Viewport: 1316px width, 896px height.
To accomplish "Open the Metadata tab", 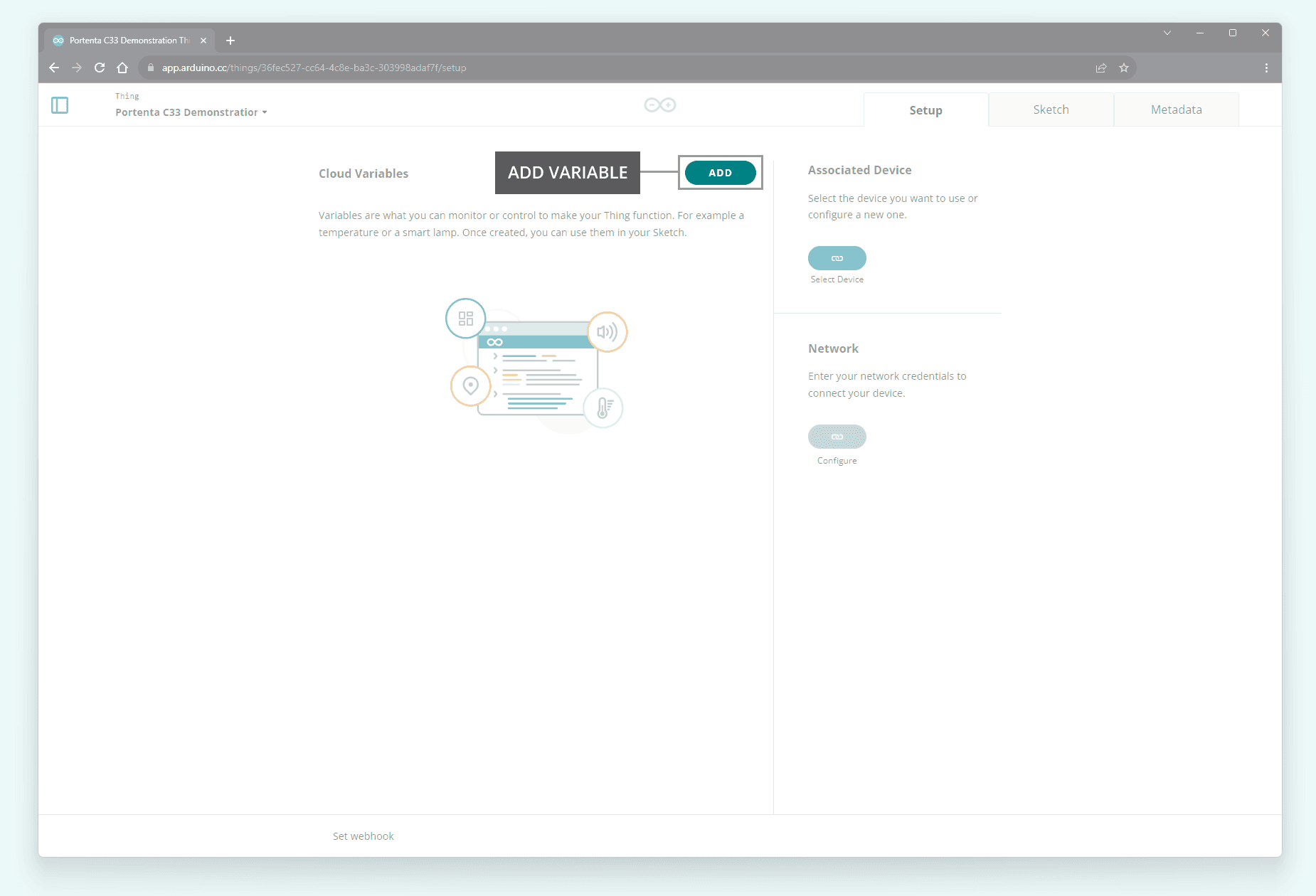I will 1176,110.
